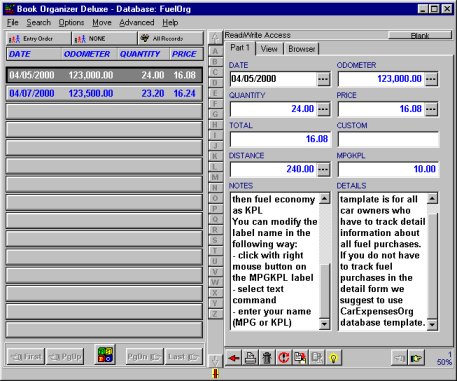Select letter S in the alphabet strip
This screenshot has width=457, height=381.
pos(215,240)
